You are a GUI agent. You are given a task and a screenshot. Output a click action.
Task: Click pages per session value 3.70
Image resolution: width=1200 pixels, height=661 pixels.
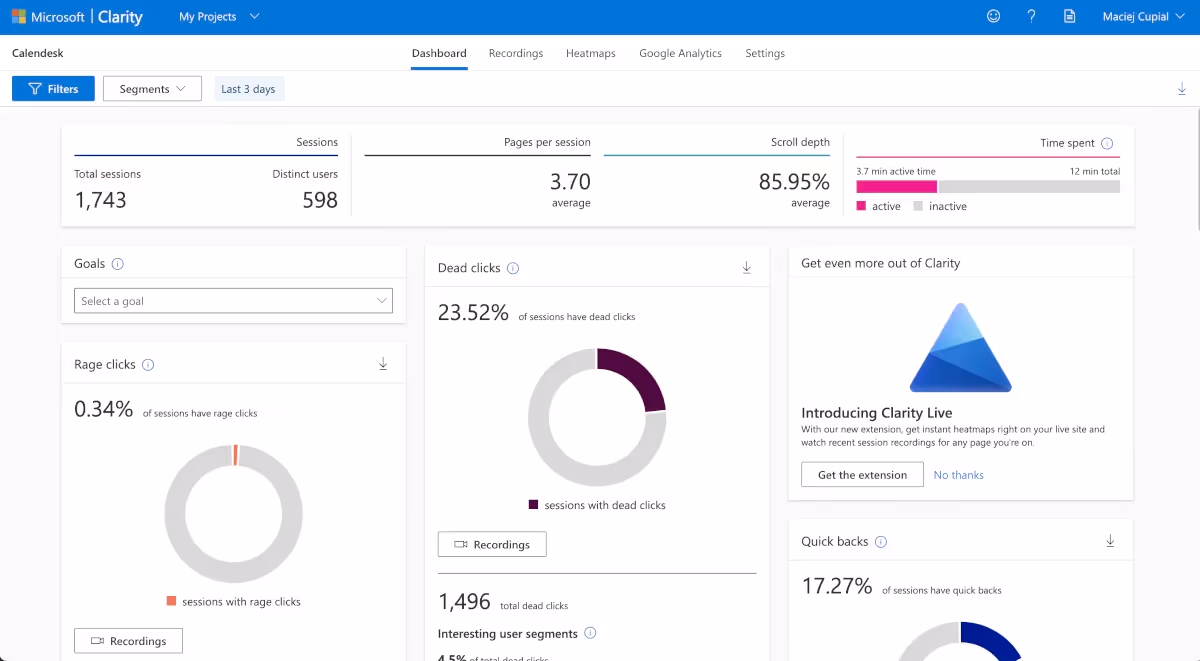570,182
